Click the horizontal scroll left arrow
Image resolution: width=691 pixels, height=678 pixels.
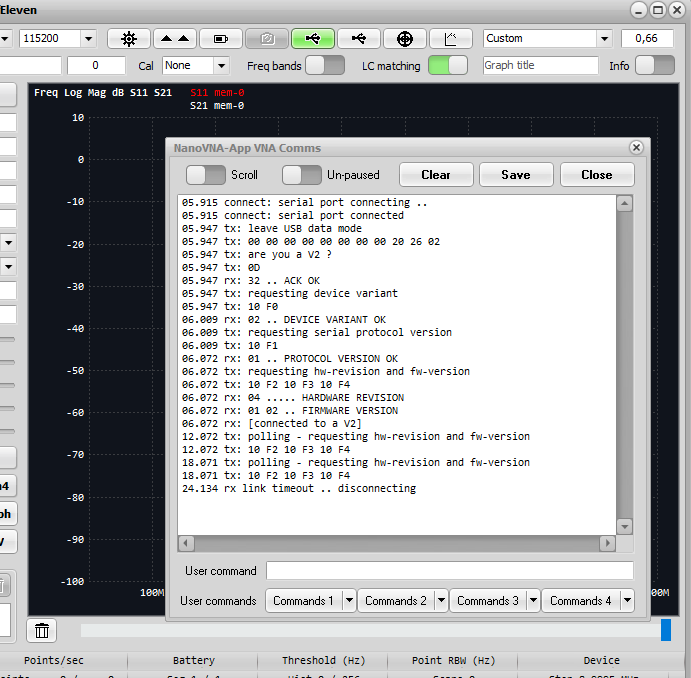(x=186, y=543)
